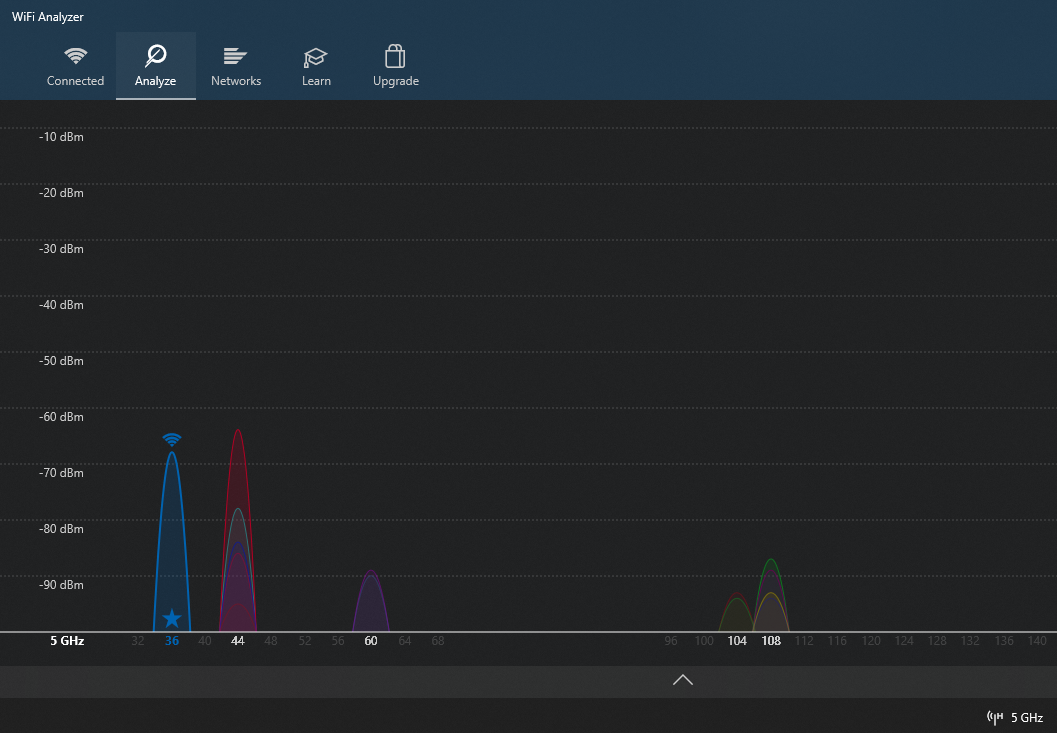The height and width of the screenshot is (733, 1057).
Task: Click the -10 dBm axis label
Action: pos(61,137)
